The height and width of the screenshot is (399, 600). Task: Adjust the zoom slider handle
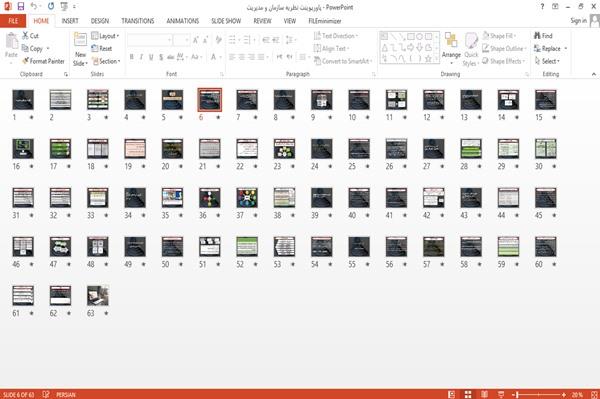coord(517,394)
